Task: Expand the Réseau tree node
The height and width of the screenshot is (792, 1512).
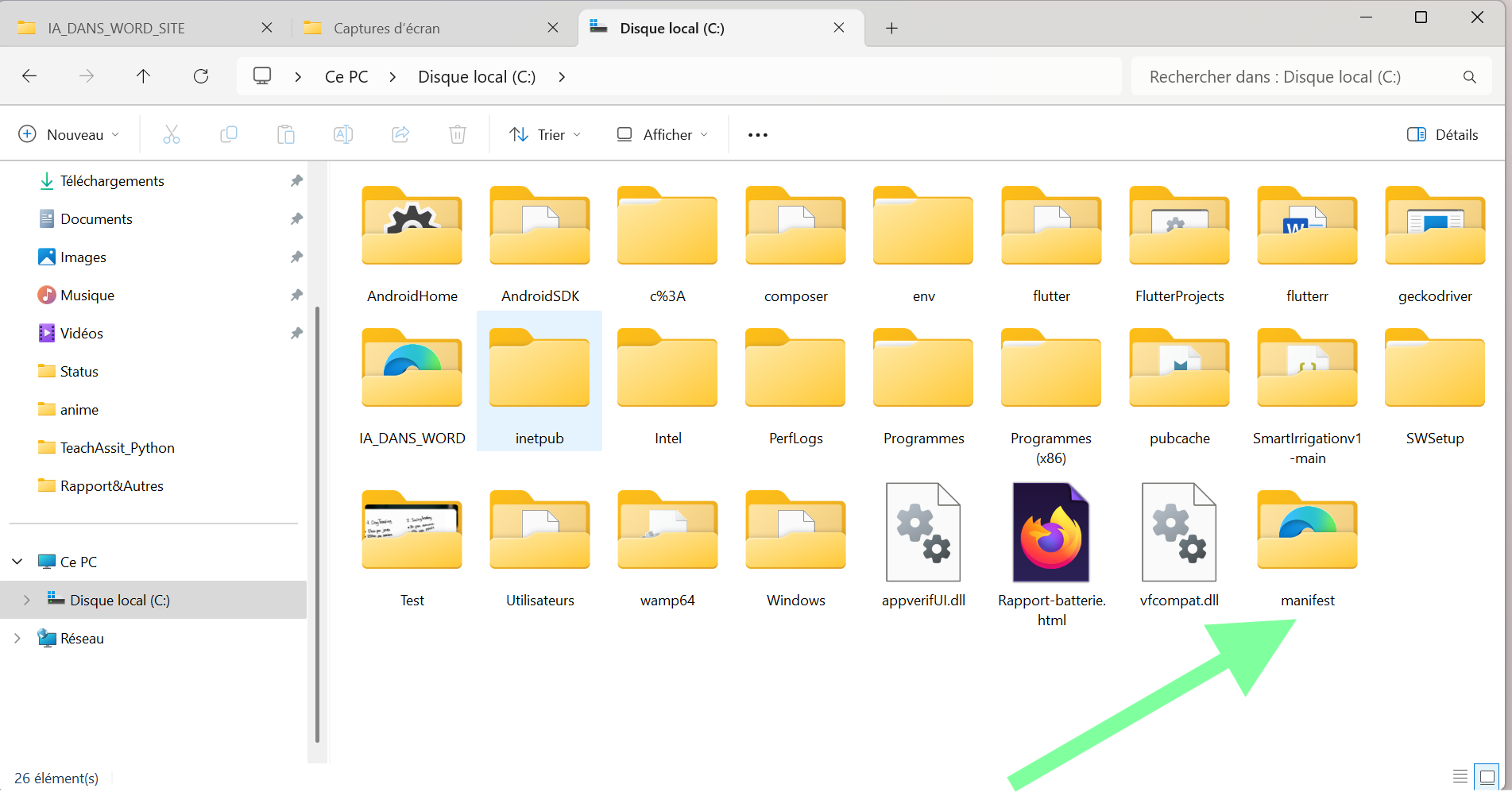Action: (17, 638)
